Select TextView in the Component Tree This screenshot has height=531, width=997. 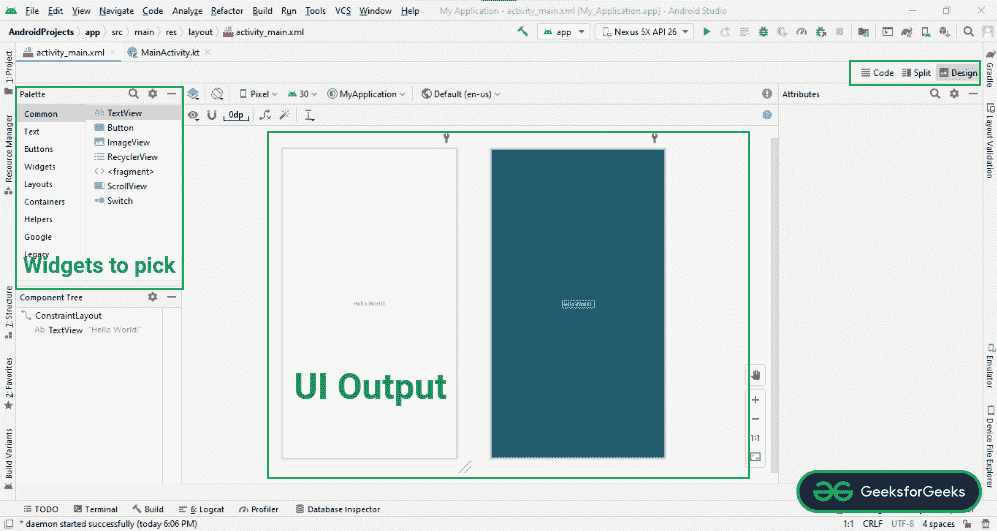pyautogui.click(x=65, y=330)
